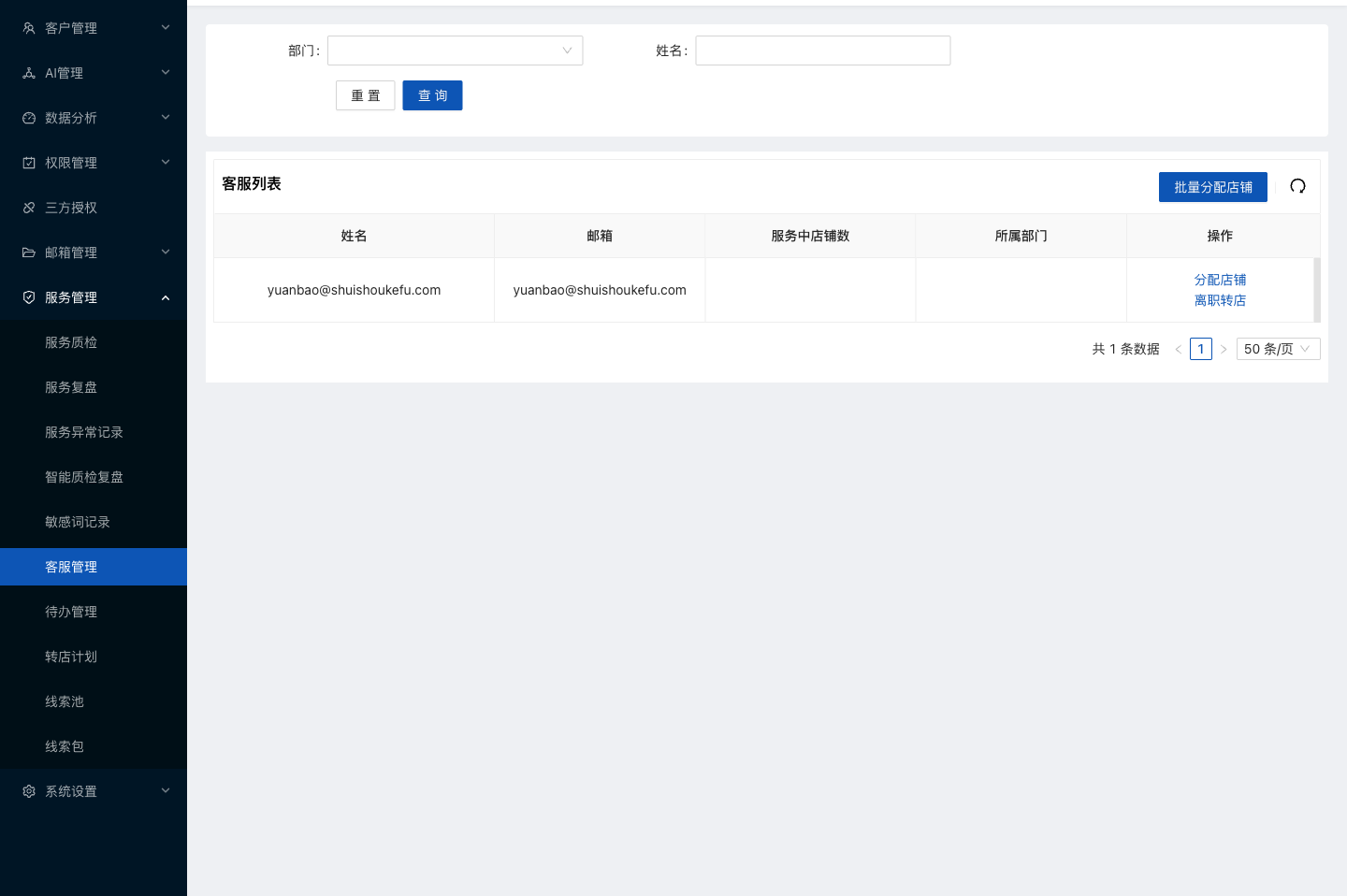1347x896 pixels.
Task: Expand the 邮箱管理 menu chevron
Action: tap(166, 253)
